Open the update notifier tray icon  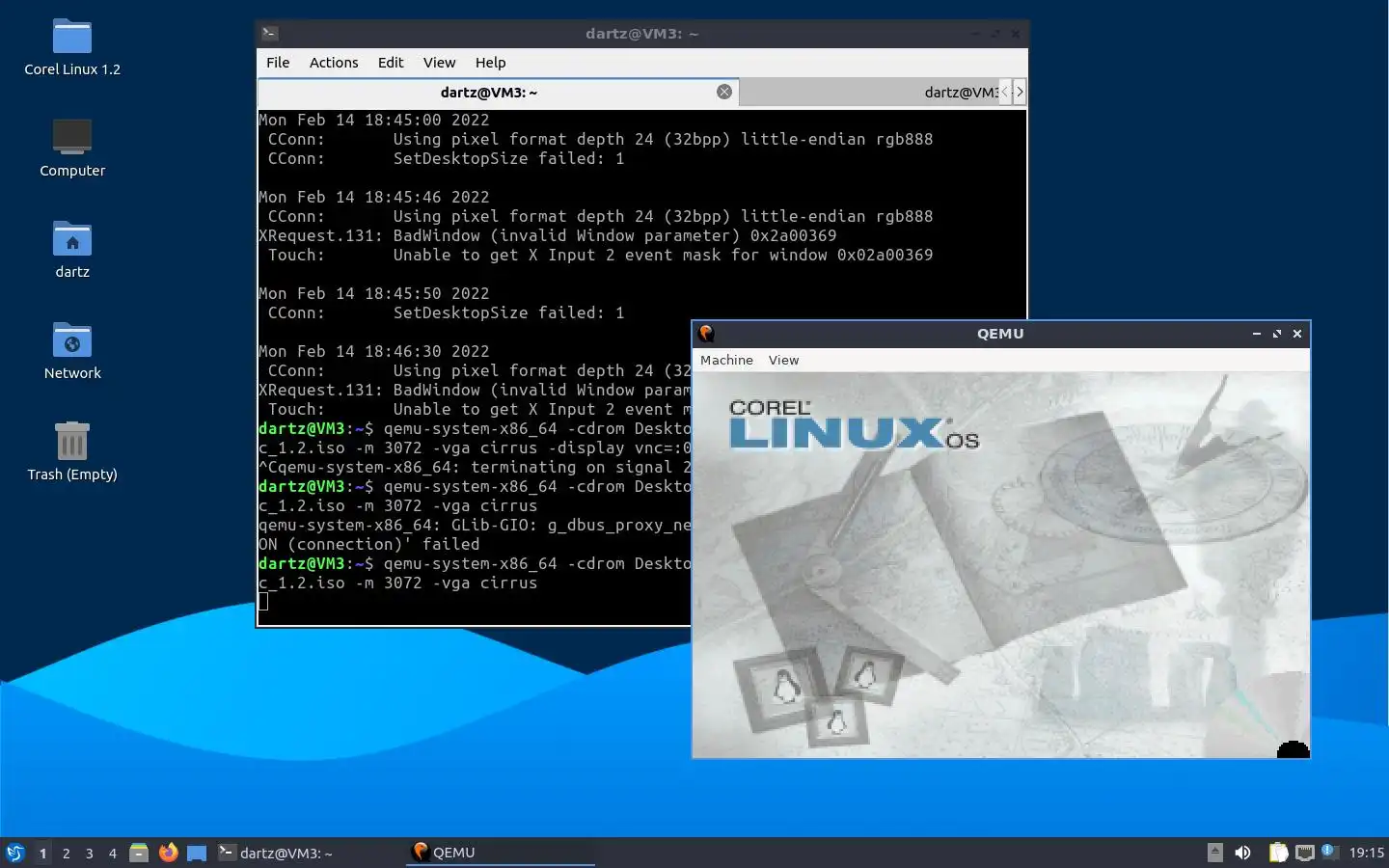point(1328,851)
